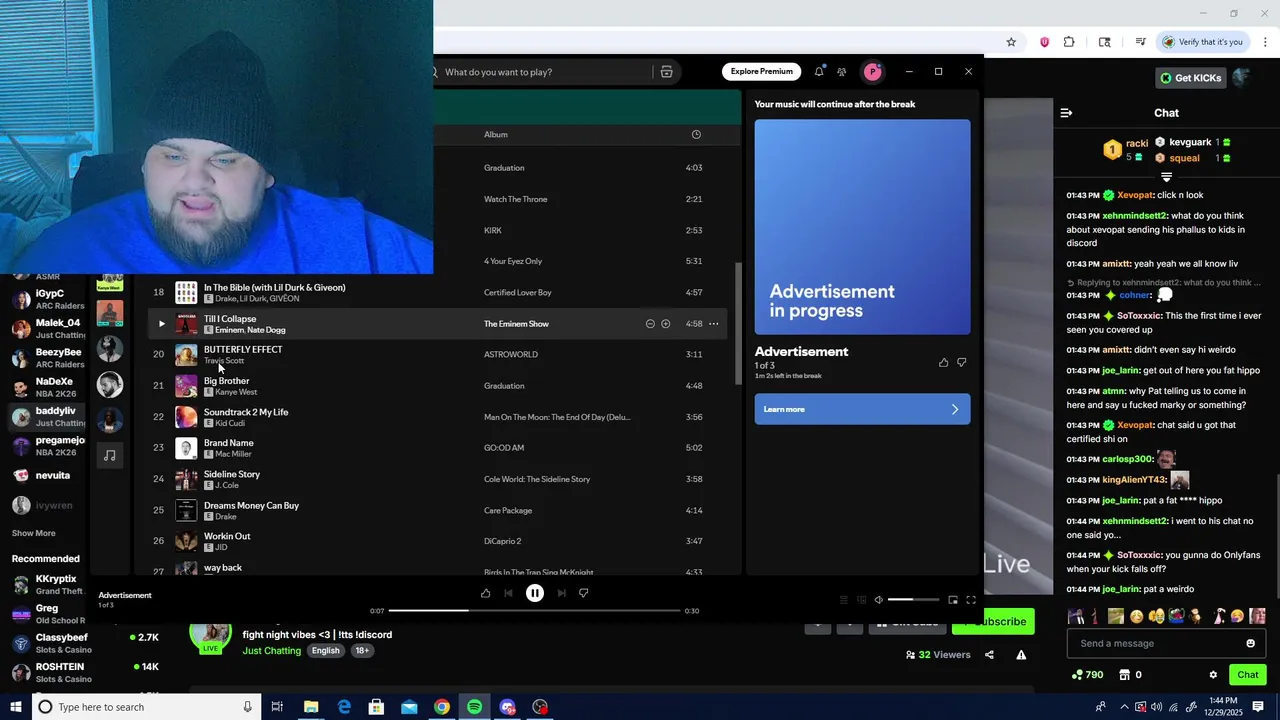This screenshot has height=720, width=1280.
Task: Open Kid Cudi artist link
Action: (230, 424)
